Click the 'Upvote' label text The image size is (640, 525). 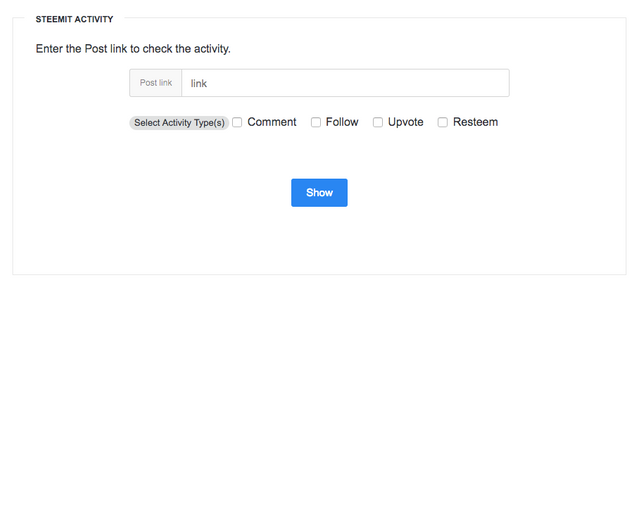tap(406, 122)
